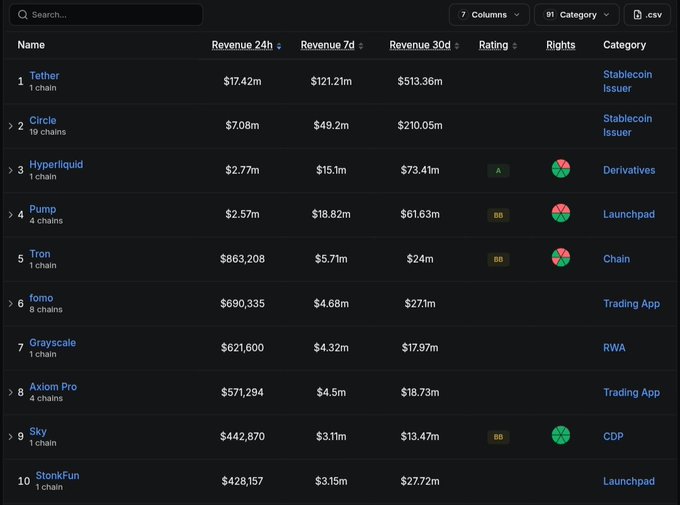Screen dimensions: 680x505
Task: Open StonkFun's Launchpad category link
Action: click(x=629, y=481)
